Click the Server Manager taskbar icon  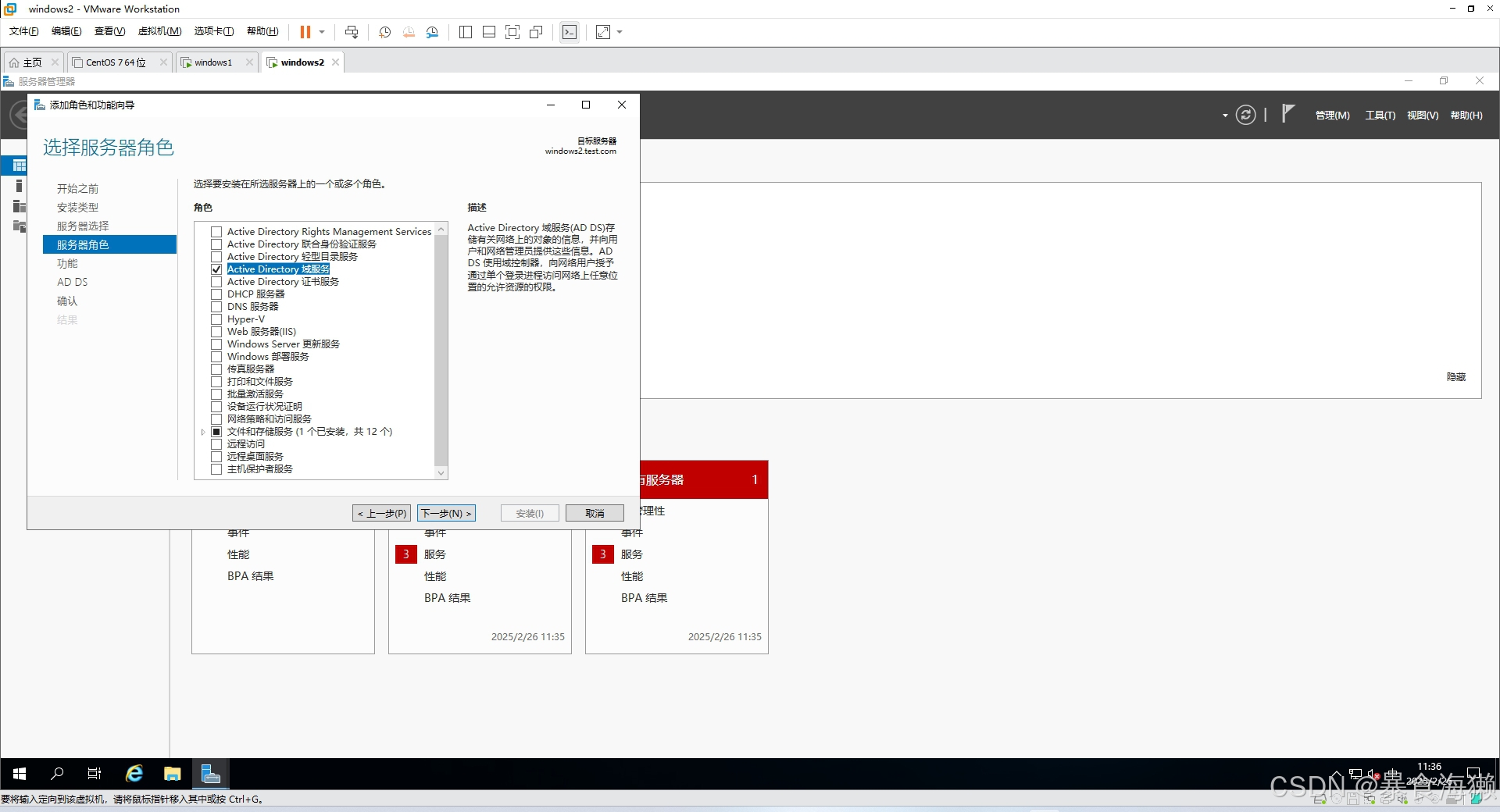210,774
